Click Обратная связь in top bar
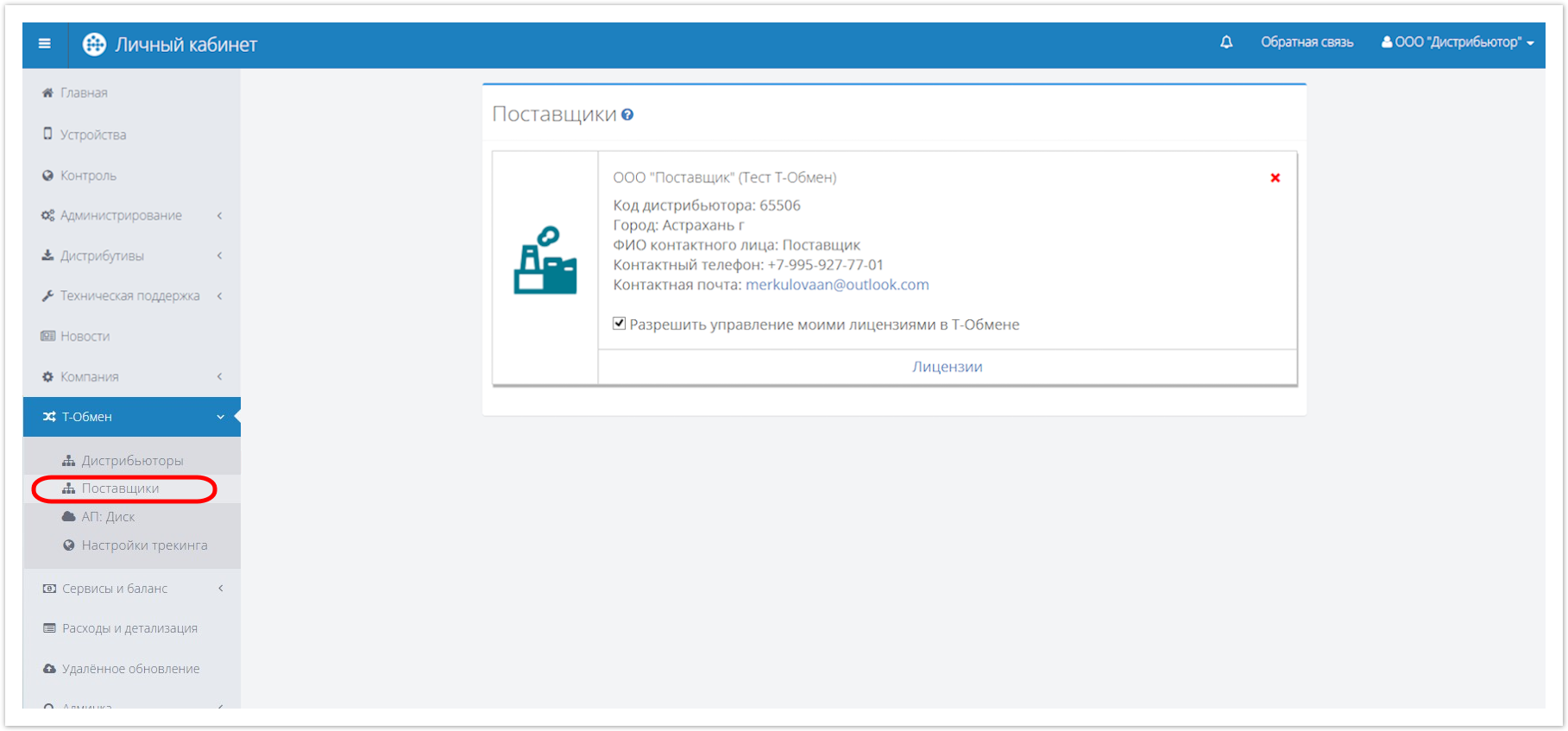The height and width of the screenshot is (731, 1568). (x=1307, y=42)
